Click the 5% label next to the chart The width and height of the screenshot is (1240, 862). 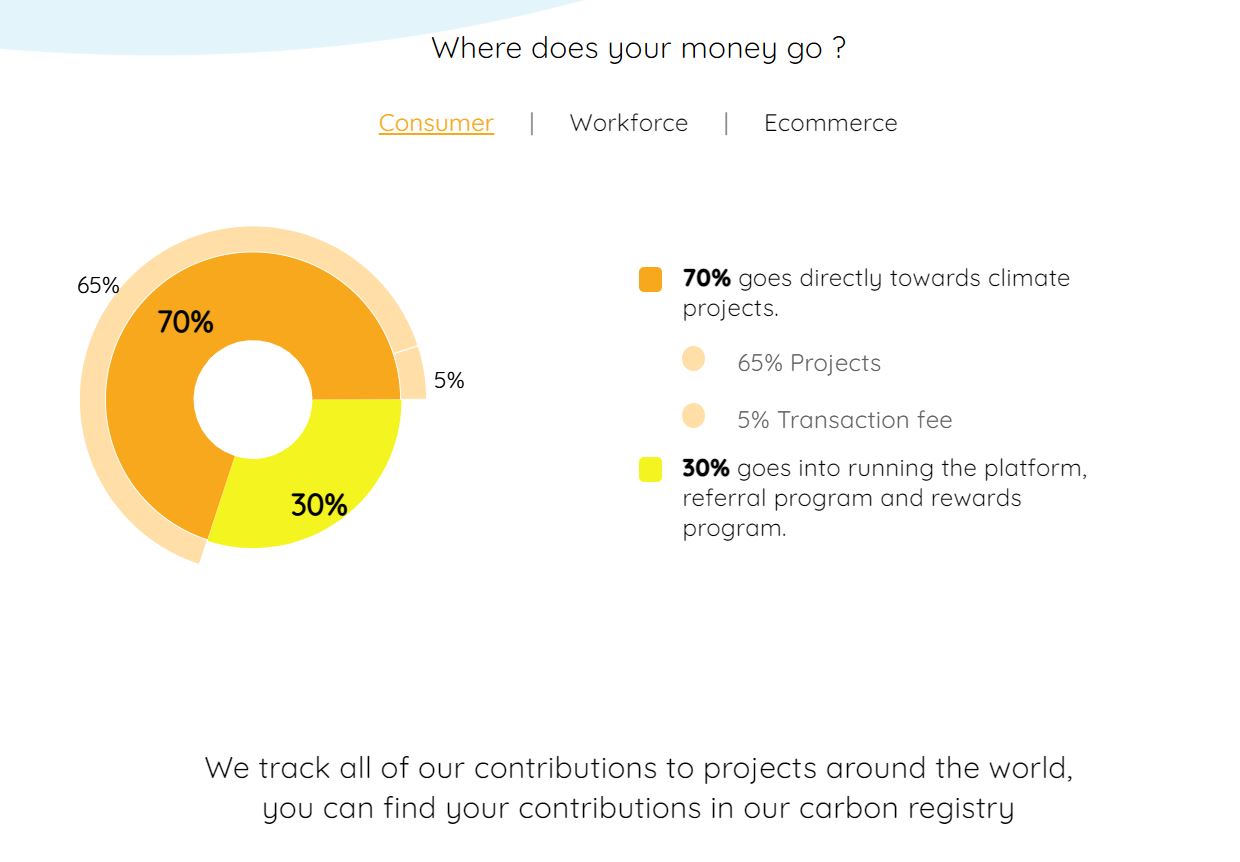449,380
